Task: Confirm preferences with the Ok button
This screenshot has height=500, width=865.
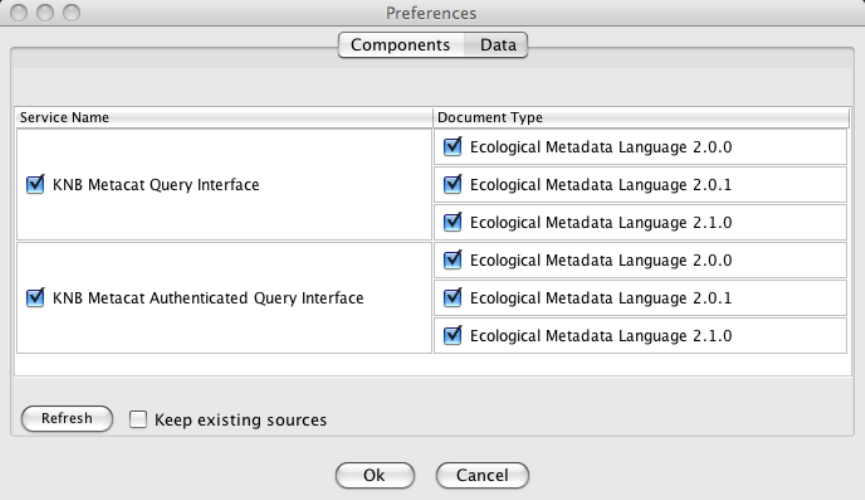Action: [x=374, y=475]
